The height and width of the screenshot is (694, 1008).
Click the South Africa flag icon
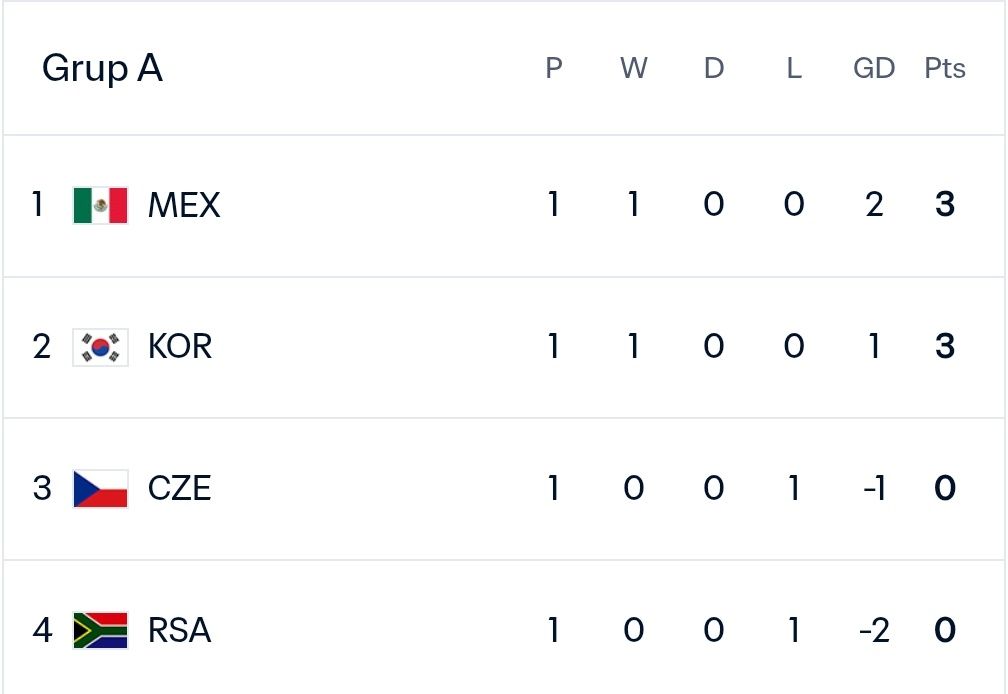100,630
